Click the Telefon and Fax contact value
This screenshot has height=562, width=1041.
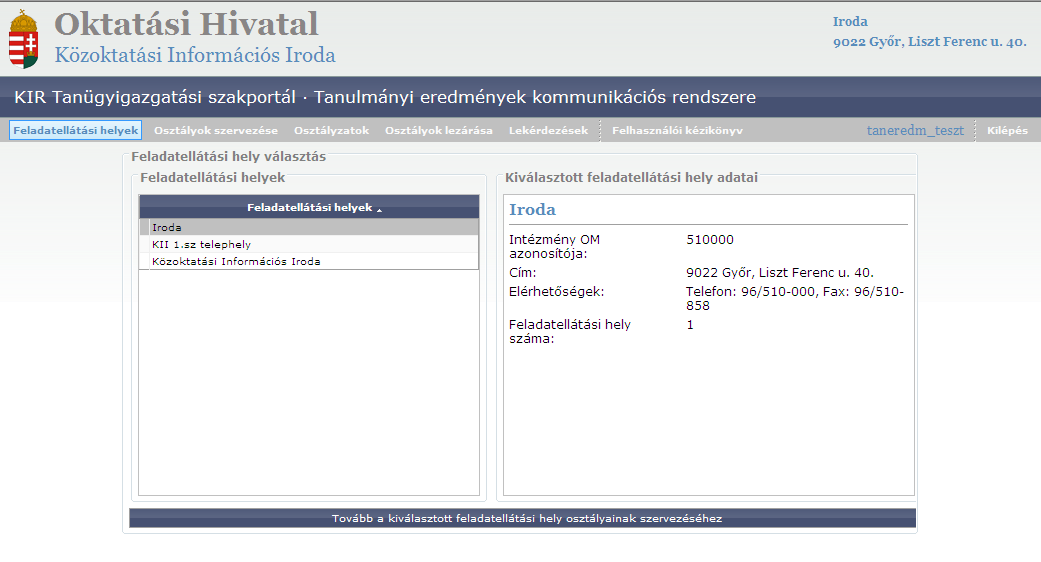point(795,299)
